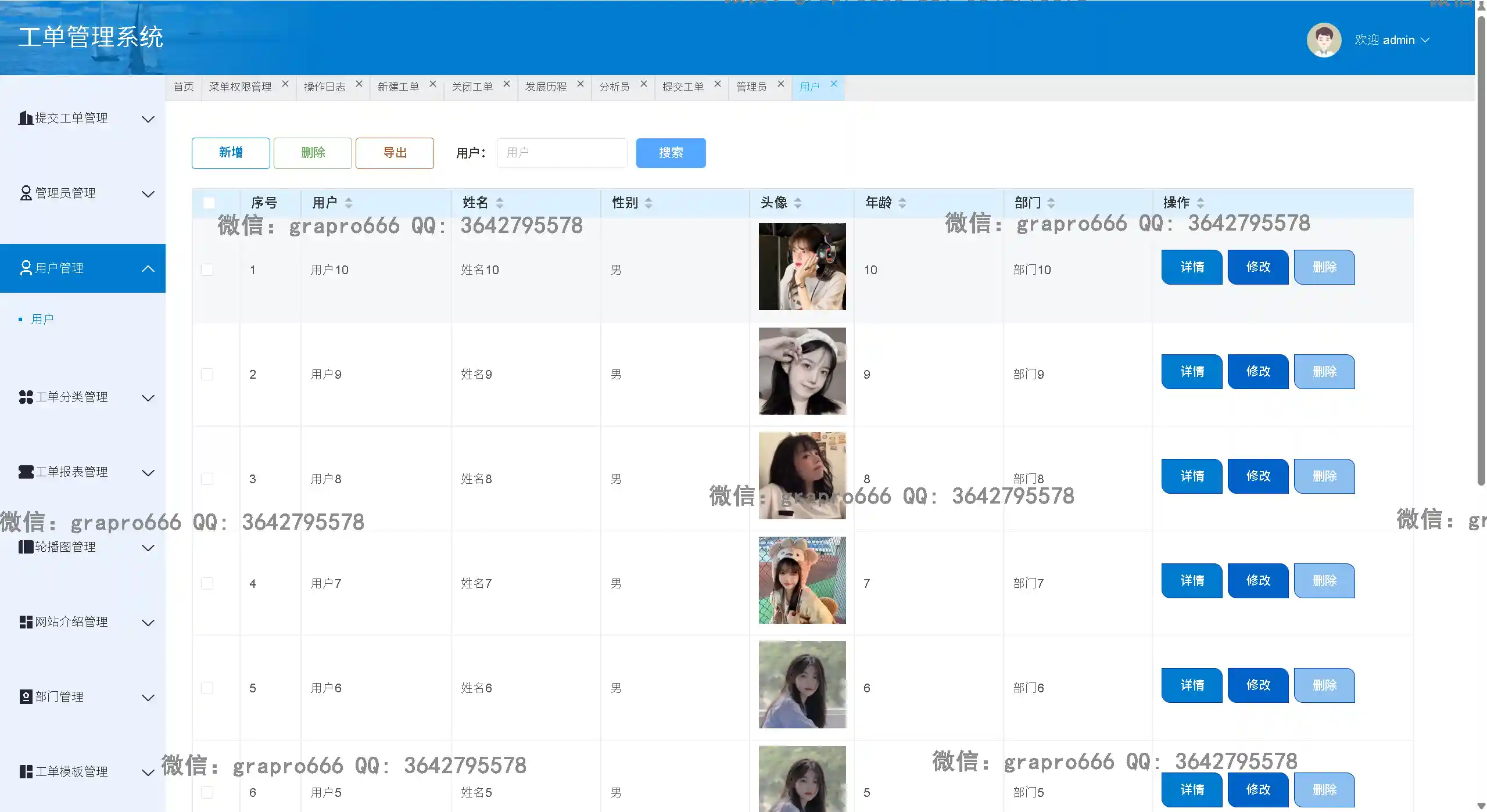This screenshot has width=1487, height=812.
Task: Select the checkbox for 用户8 row
Action: click(207, 479)
